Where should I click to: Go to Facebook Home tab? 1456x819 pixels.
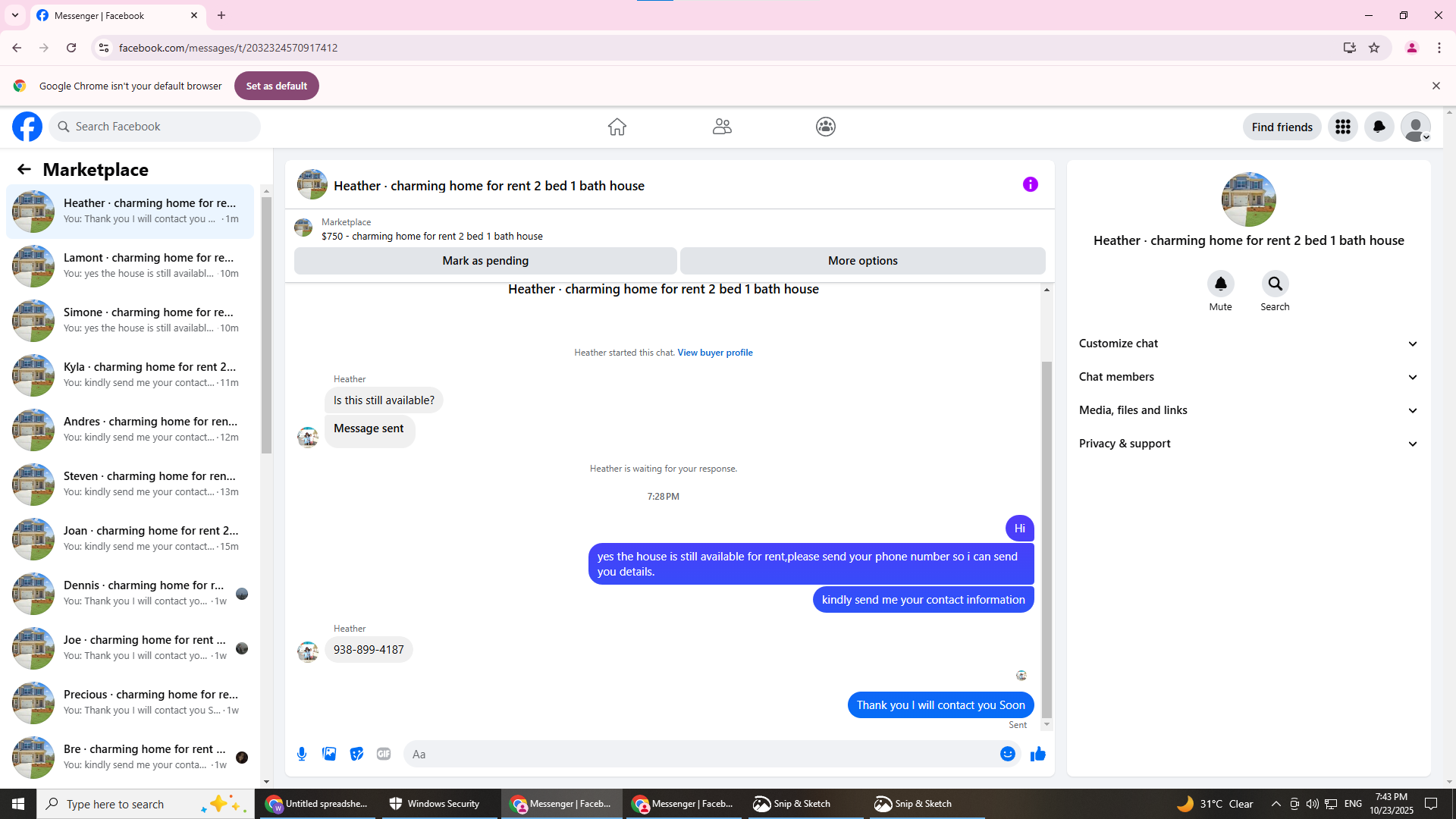pyautogui.click(x=617, y=127)
